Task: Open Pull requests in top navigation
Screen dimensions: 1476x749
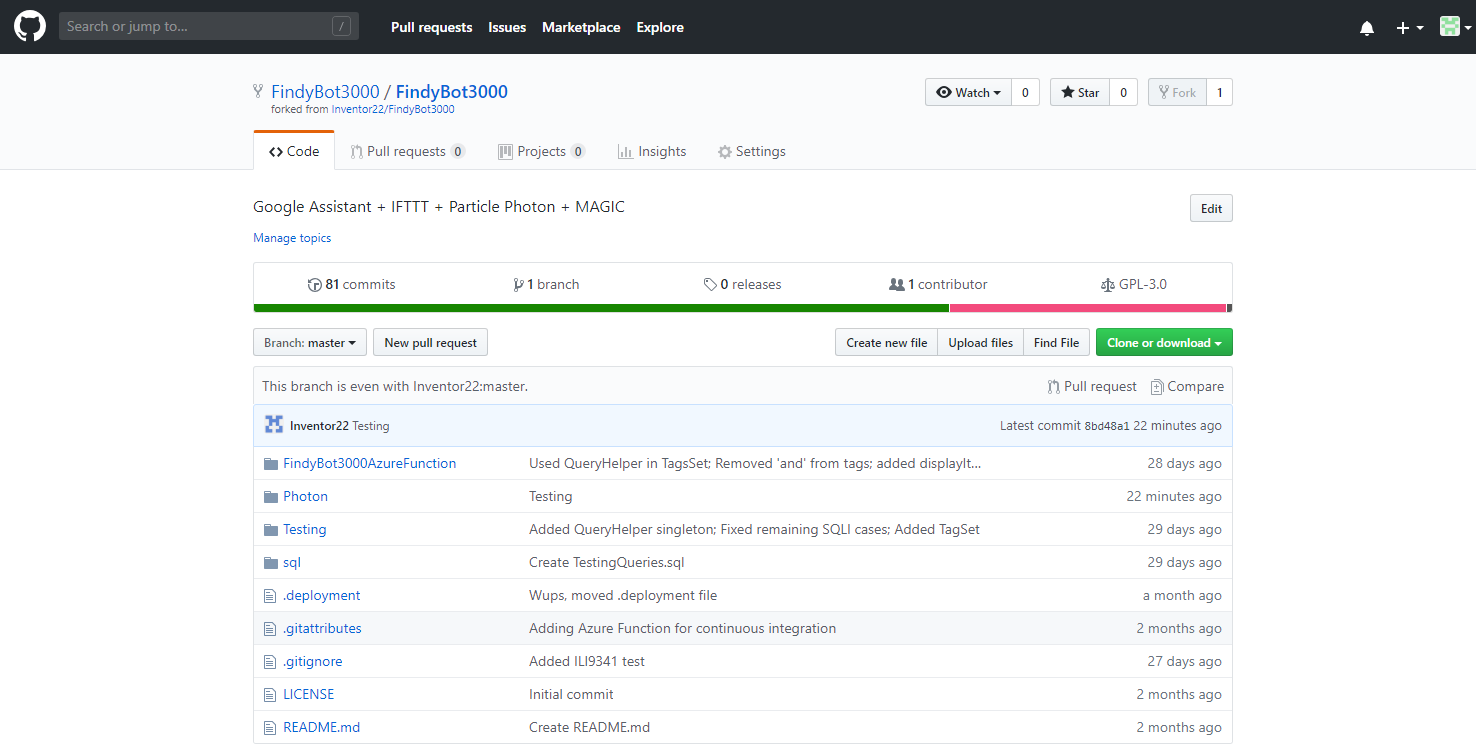Action: click(x=431, y=27)
